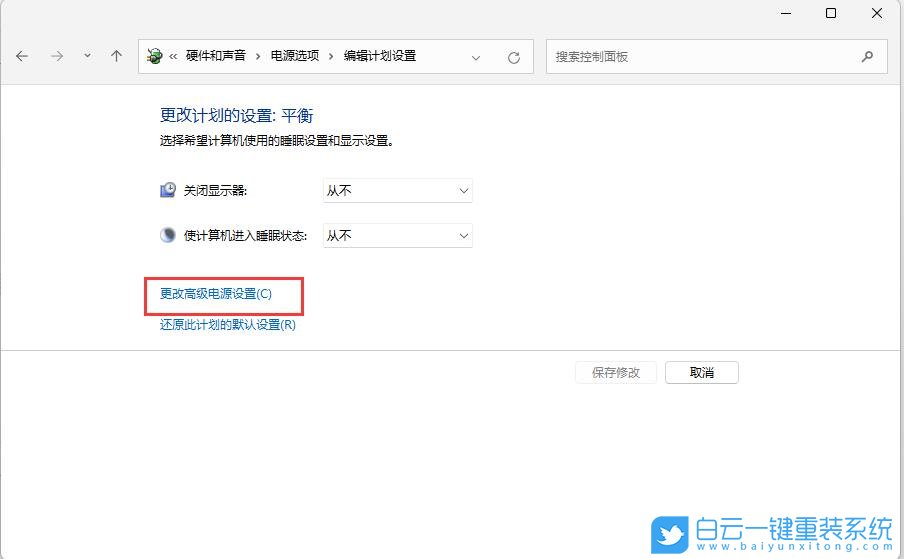Refresh the control panel page
904x559 pixels.
click(x=514, y=57)
